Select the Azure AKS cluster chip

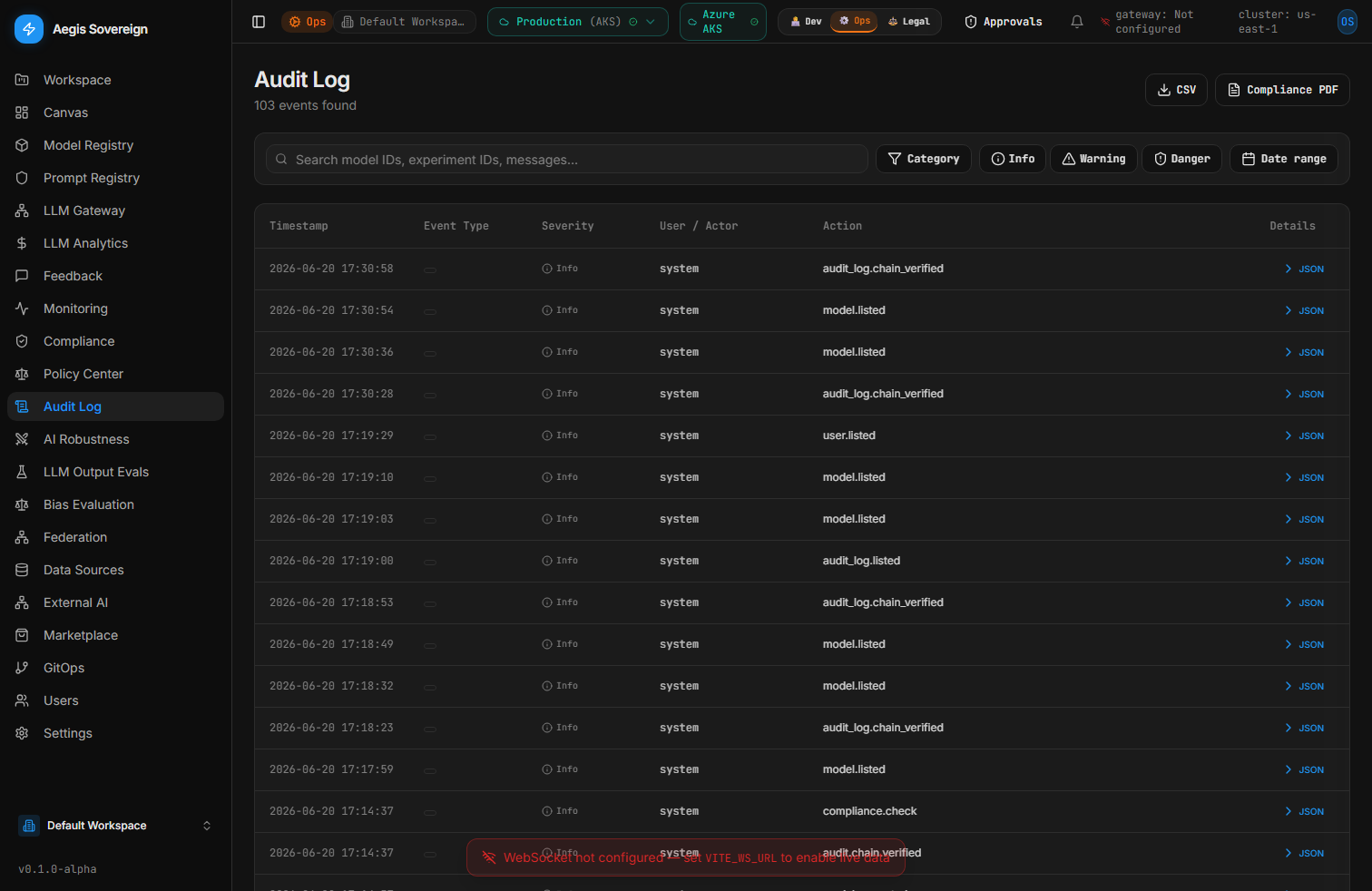point(723,22)
